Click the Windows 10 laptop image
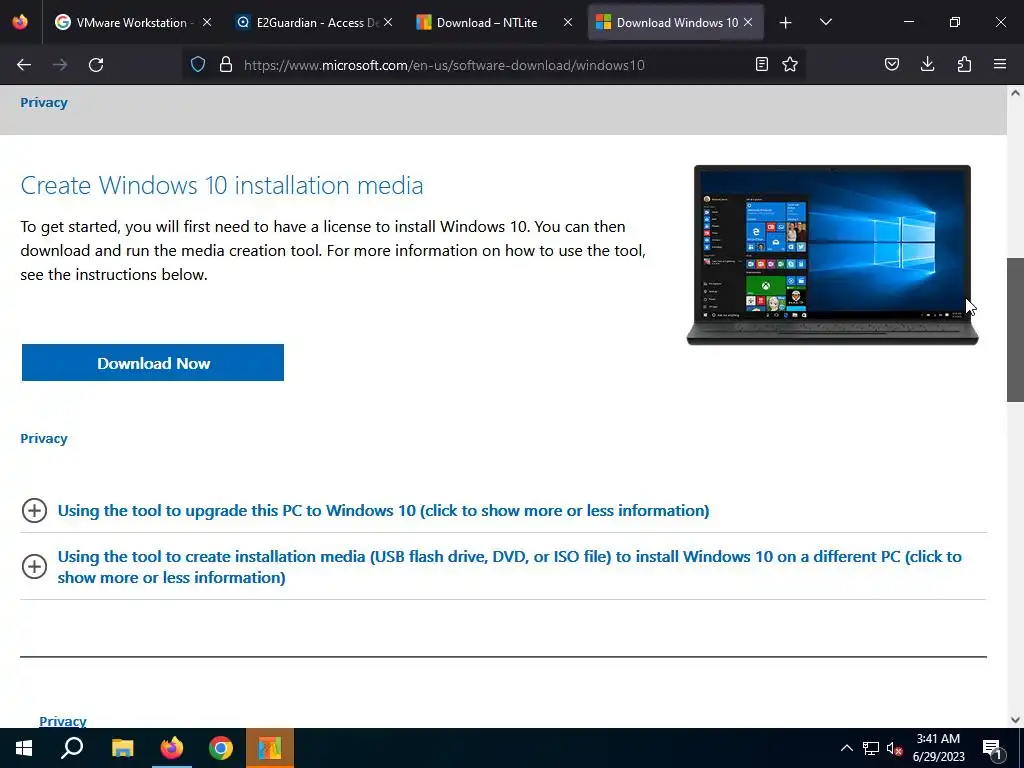The image size is (1024, 768). [x=832, y=255]
